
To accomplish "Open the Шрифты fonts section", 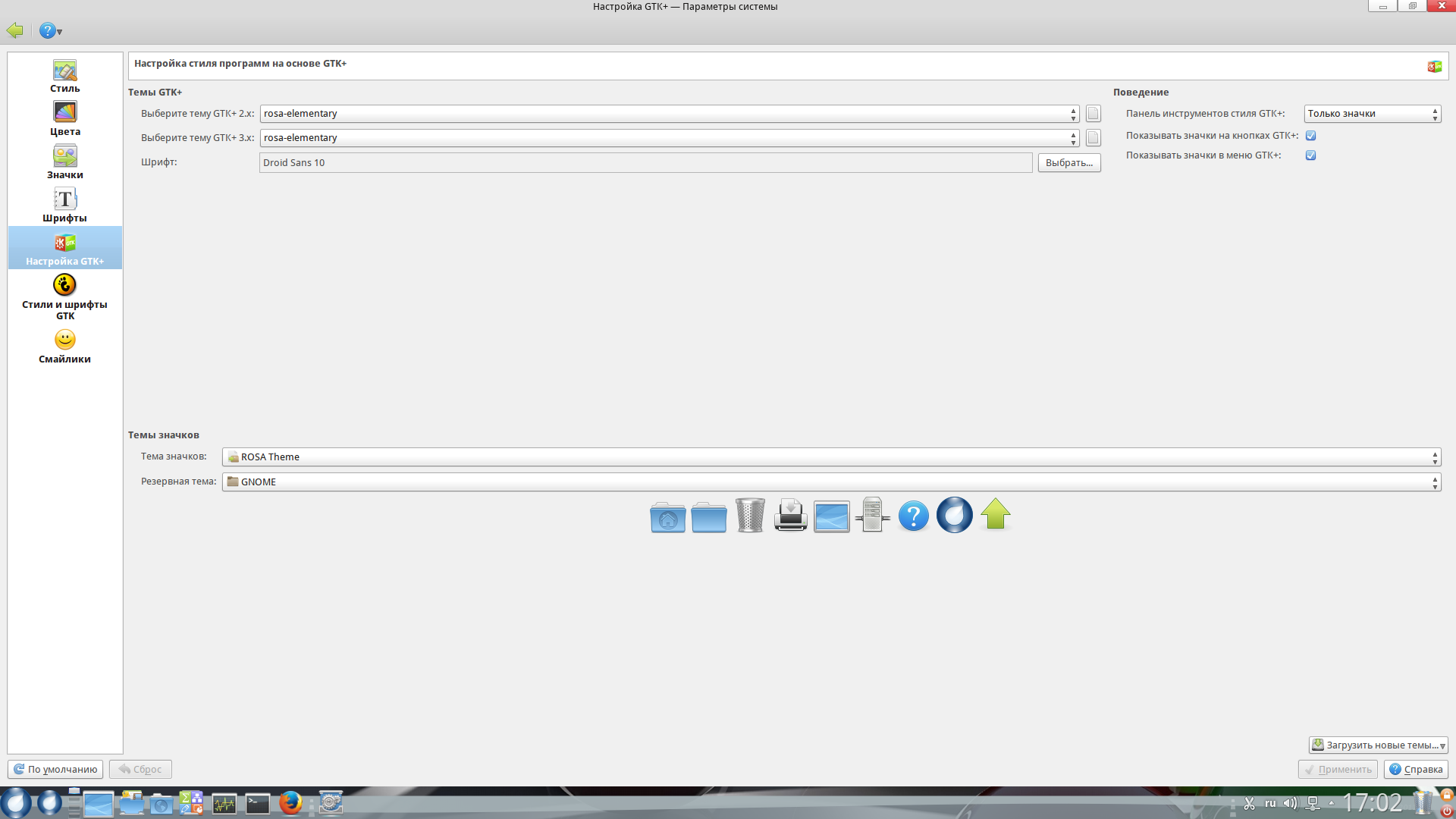I will [x=64, y=206].
